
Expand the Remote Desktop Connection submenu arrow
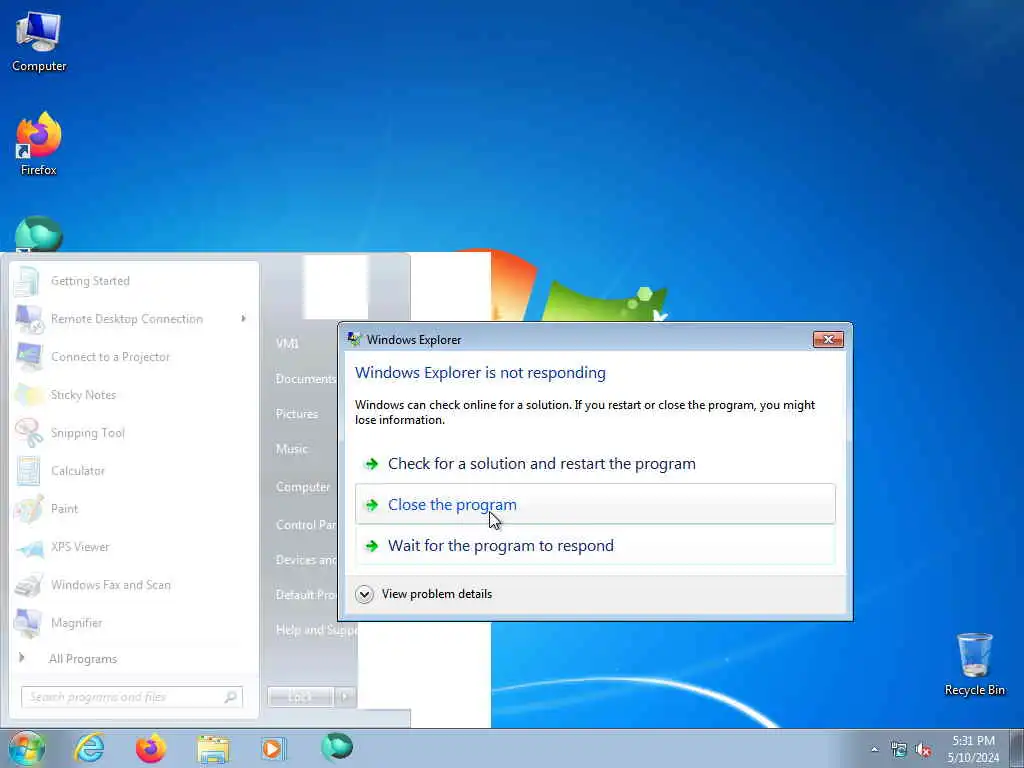pos(243,319)
